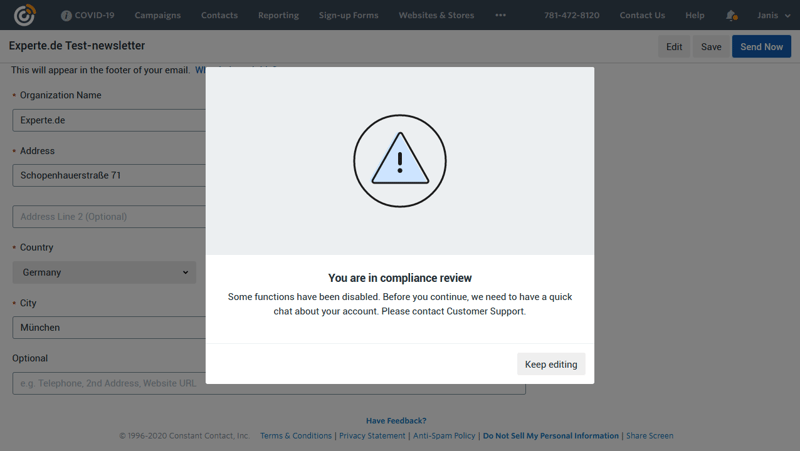The image size is (800, 451).
Task: Click the Organization Name input field
Action: click(108, 120)
